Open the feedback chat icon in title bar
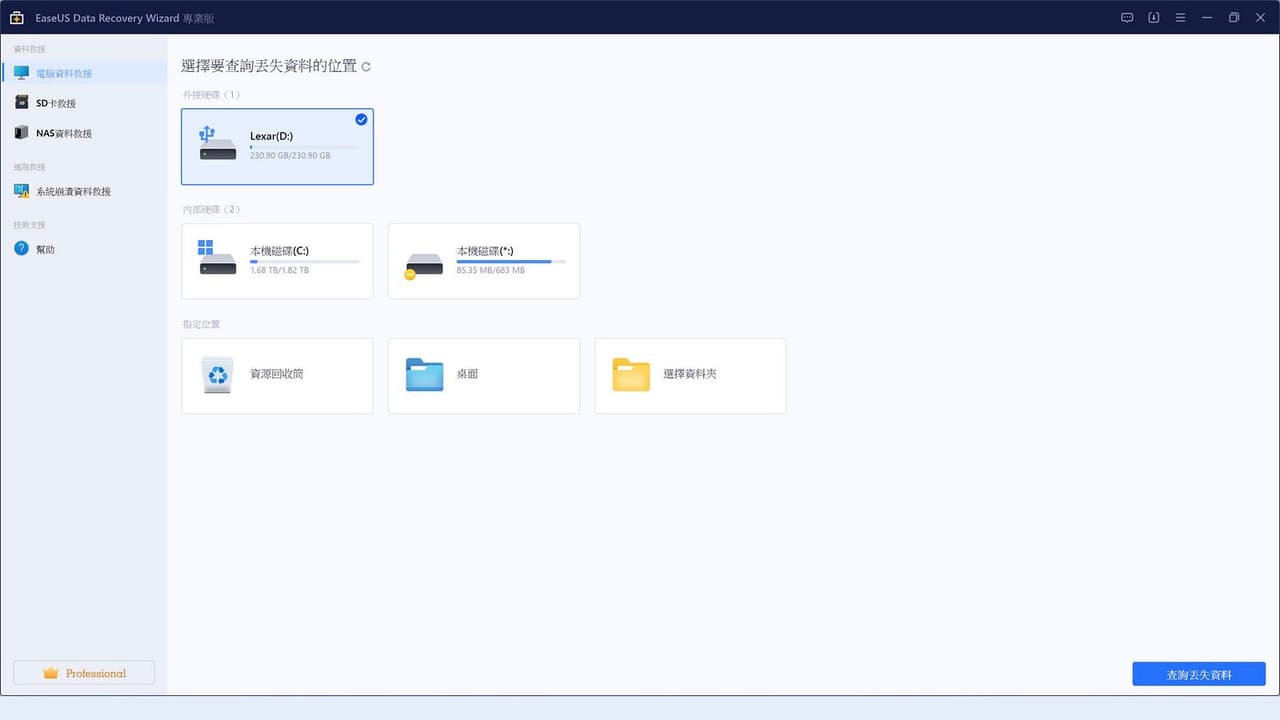 point(1127,18)
